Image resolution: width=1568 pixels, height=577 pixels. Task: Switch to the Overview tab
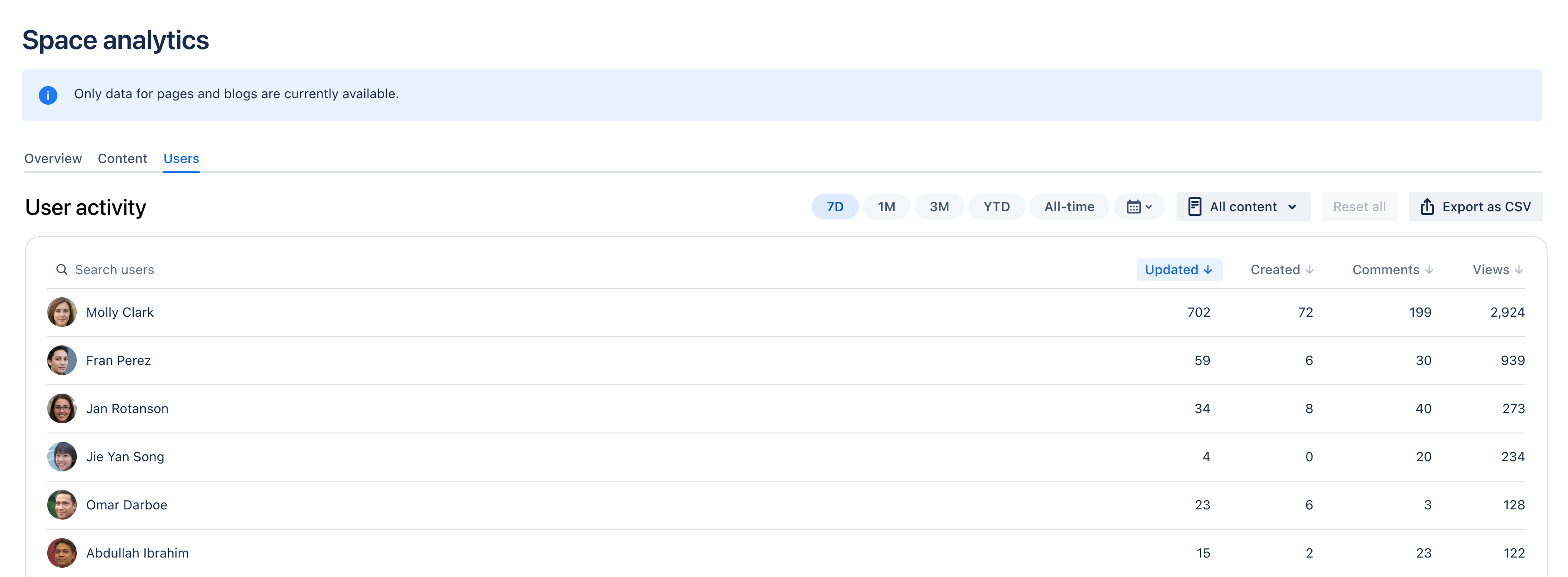(53, 158)
